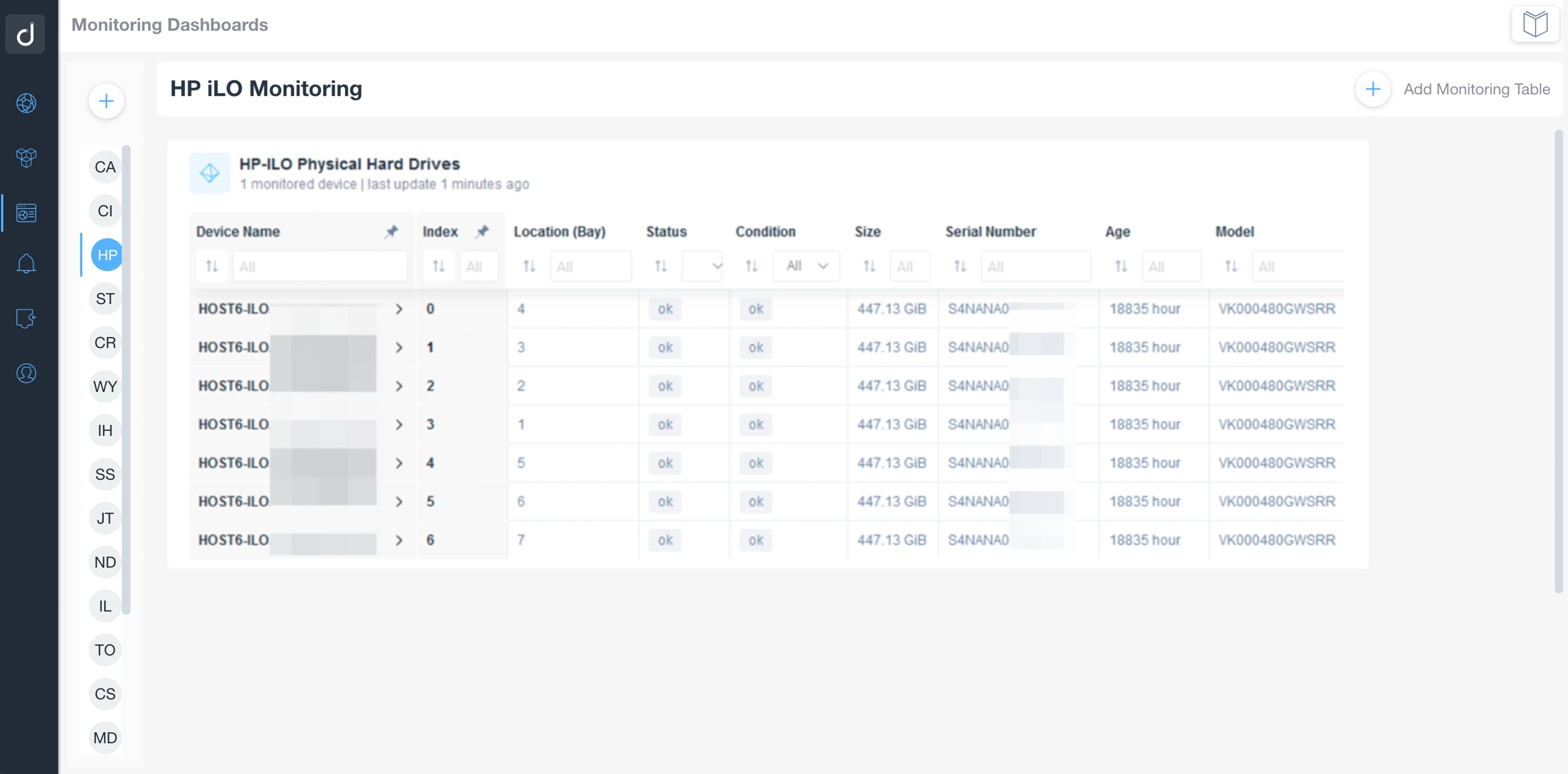
Task: Open the MD dashboard
Action: [x=105, y=737]
